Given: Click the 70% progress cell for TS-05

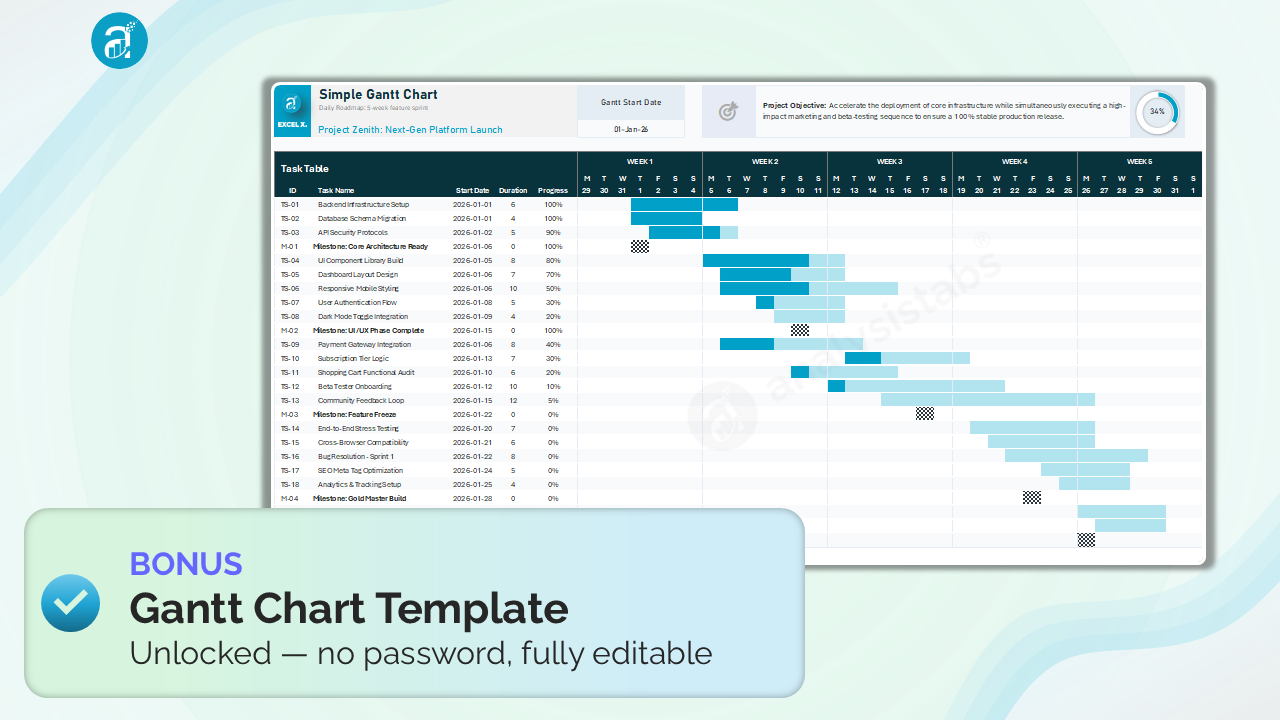Looking at the screenshot, I should [553, 274].
